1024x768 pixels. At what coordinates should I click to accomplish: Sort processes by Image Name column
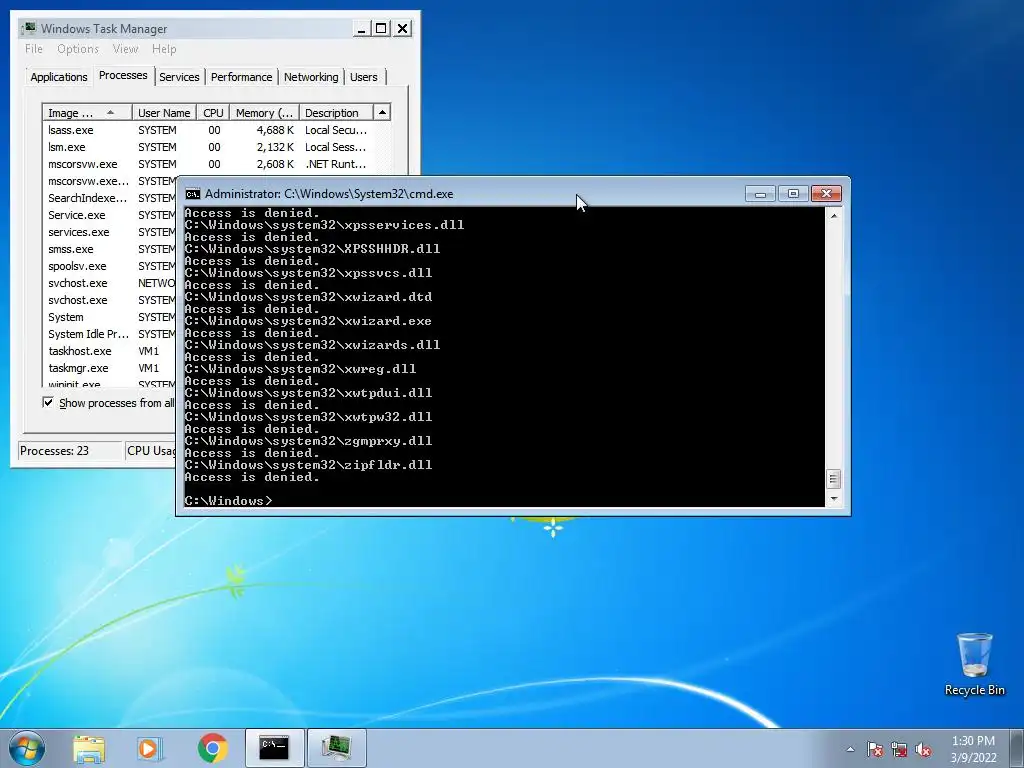tap(88, 113)
